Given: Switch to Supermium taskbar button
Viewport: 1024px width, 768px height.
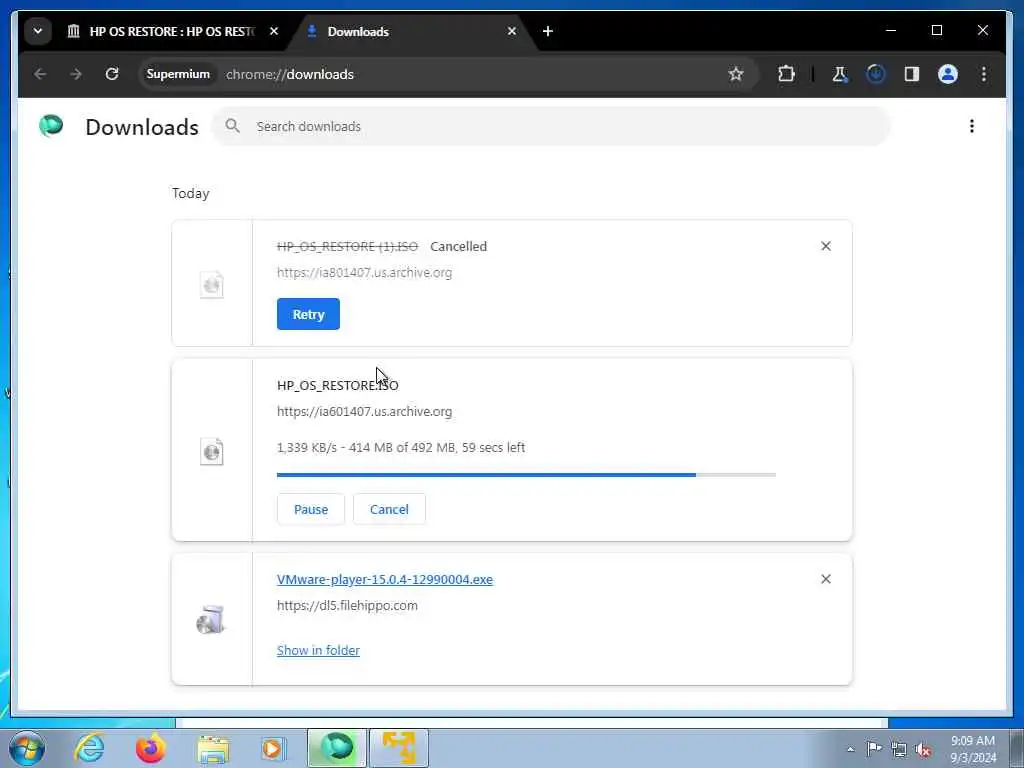Looking at the screenshot, I should tap(337, 748).
